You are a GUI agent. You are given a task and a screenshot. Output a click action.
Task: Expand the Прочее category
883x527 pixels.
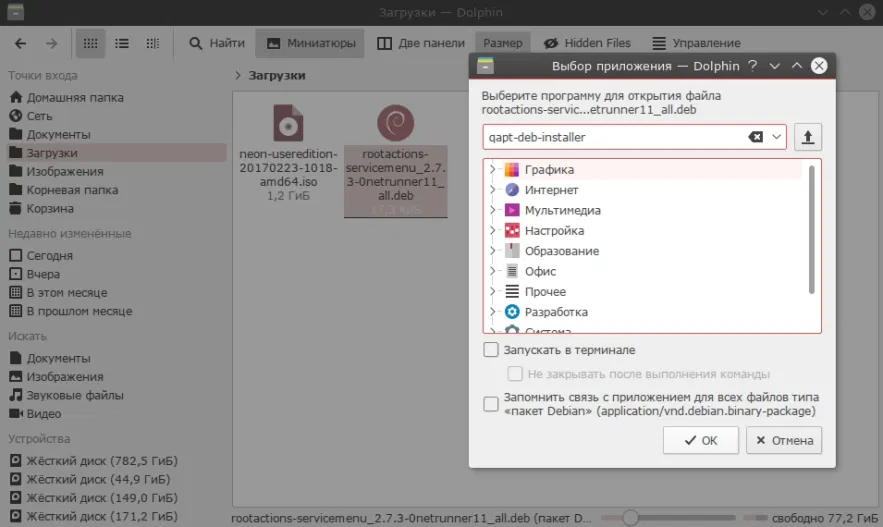click(x=493, y=291)
